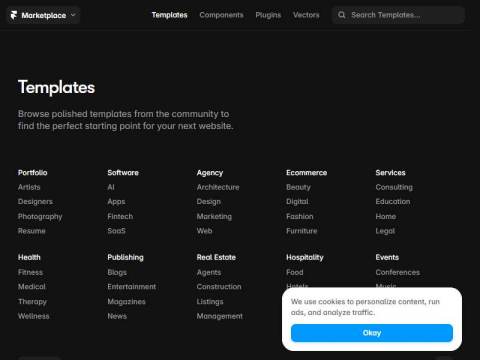Select Marketing templates
This screenshot has height=360, width=480.
pos(214,217)
